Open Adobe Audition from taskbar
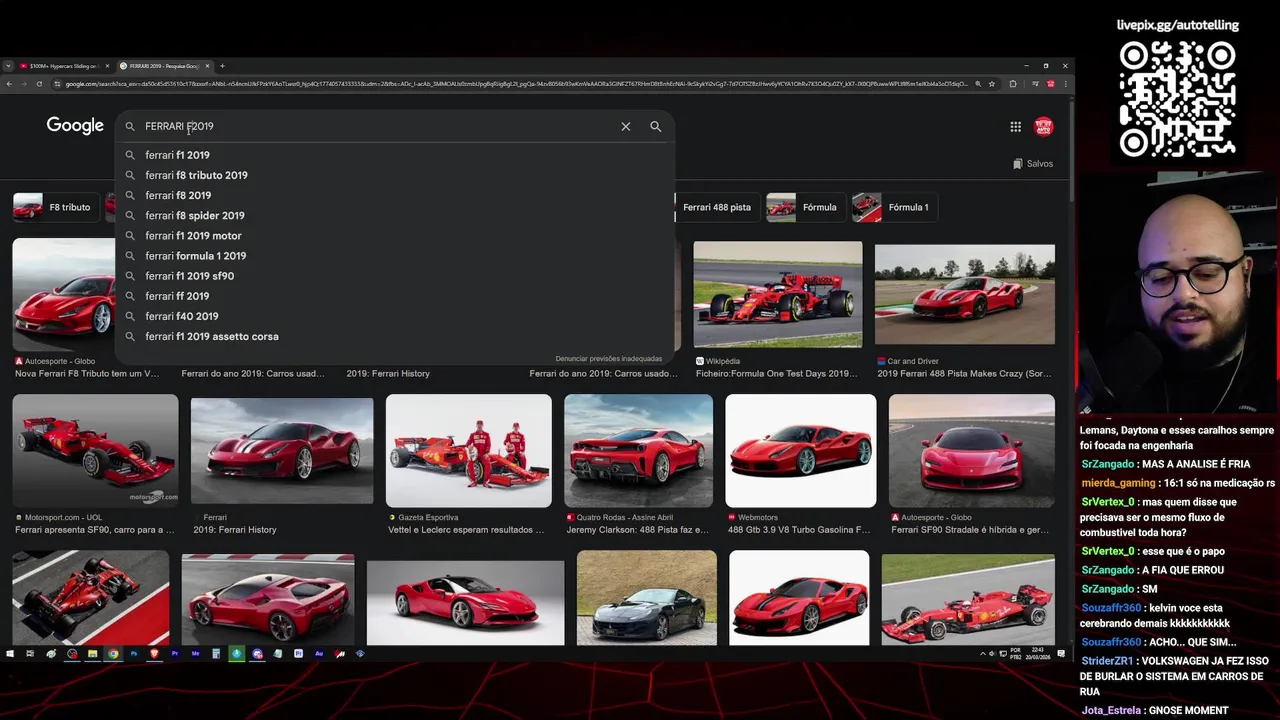This screenshot has width=1280, height=720. pos(319,654)
